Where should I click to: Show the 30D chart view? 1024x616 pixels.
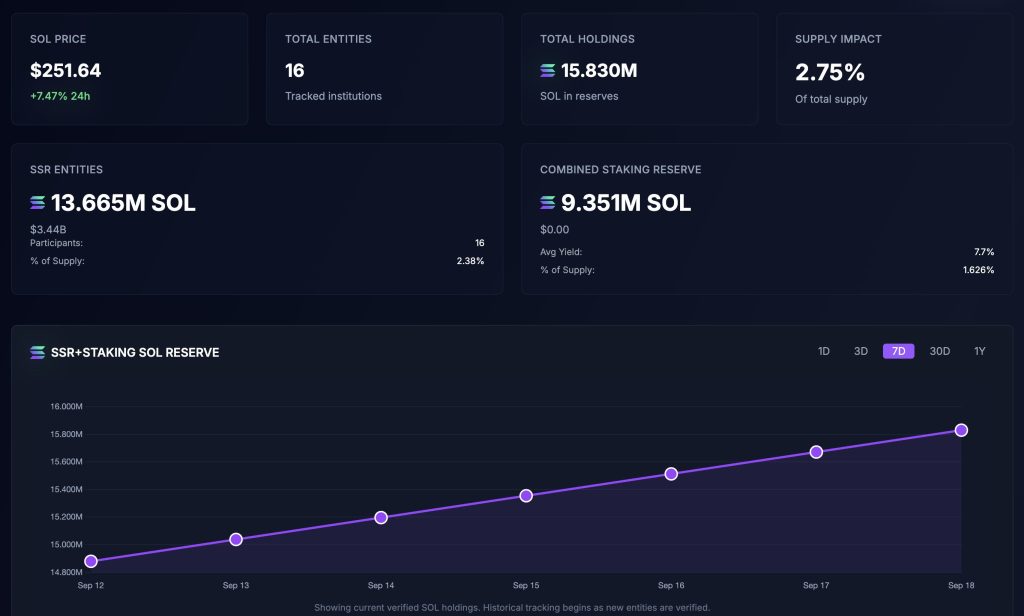(x=940, y=351)
